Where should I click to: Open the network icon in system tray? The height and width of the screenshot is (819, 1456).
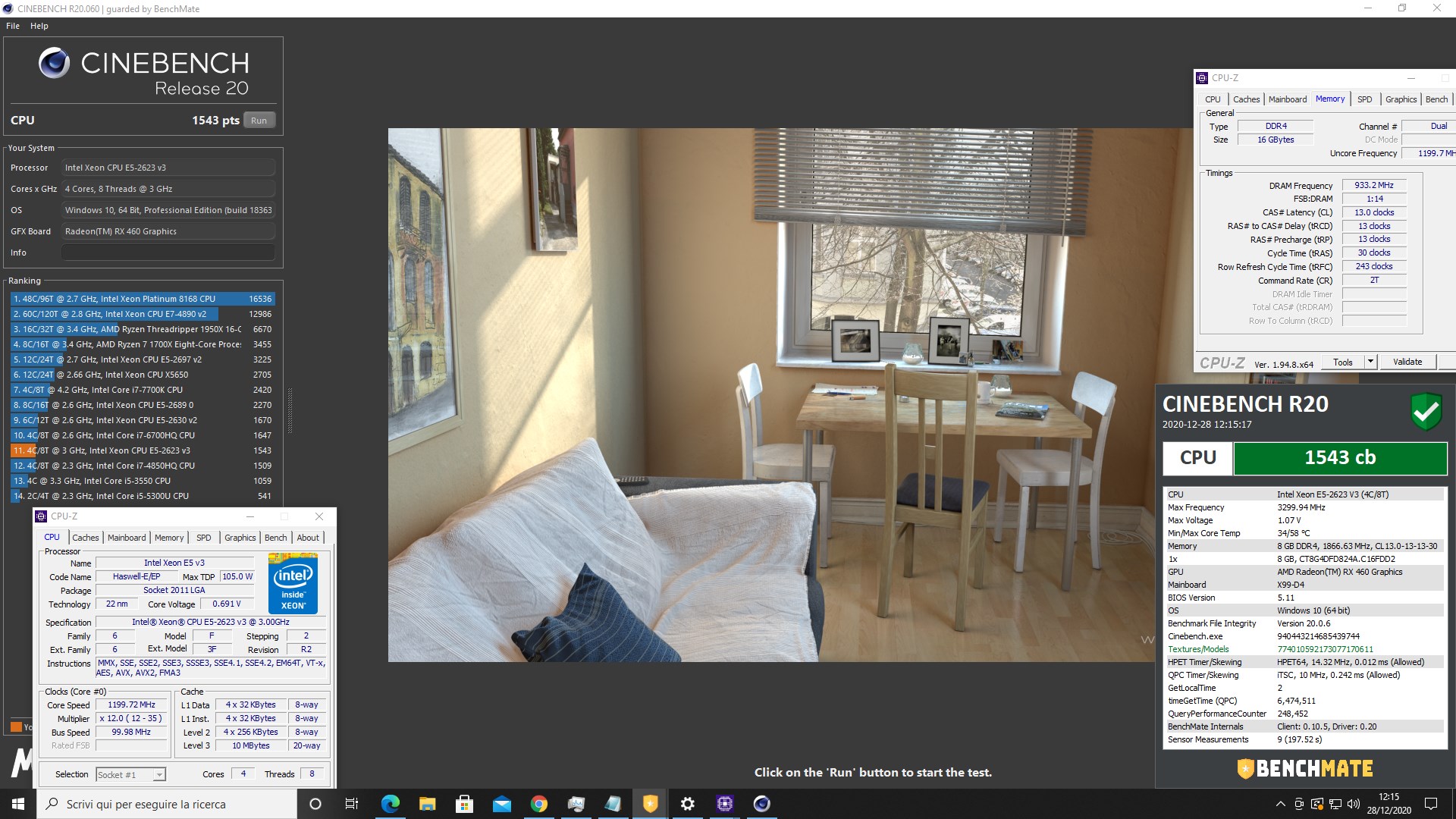tap(1335, 804)
